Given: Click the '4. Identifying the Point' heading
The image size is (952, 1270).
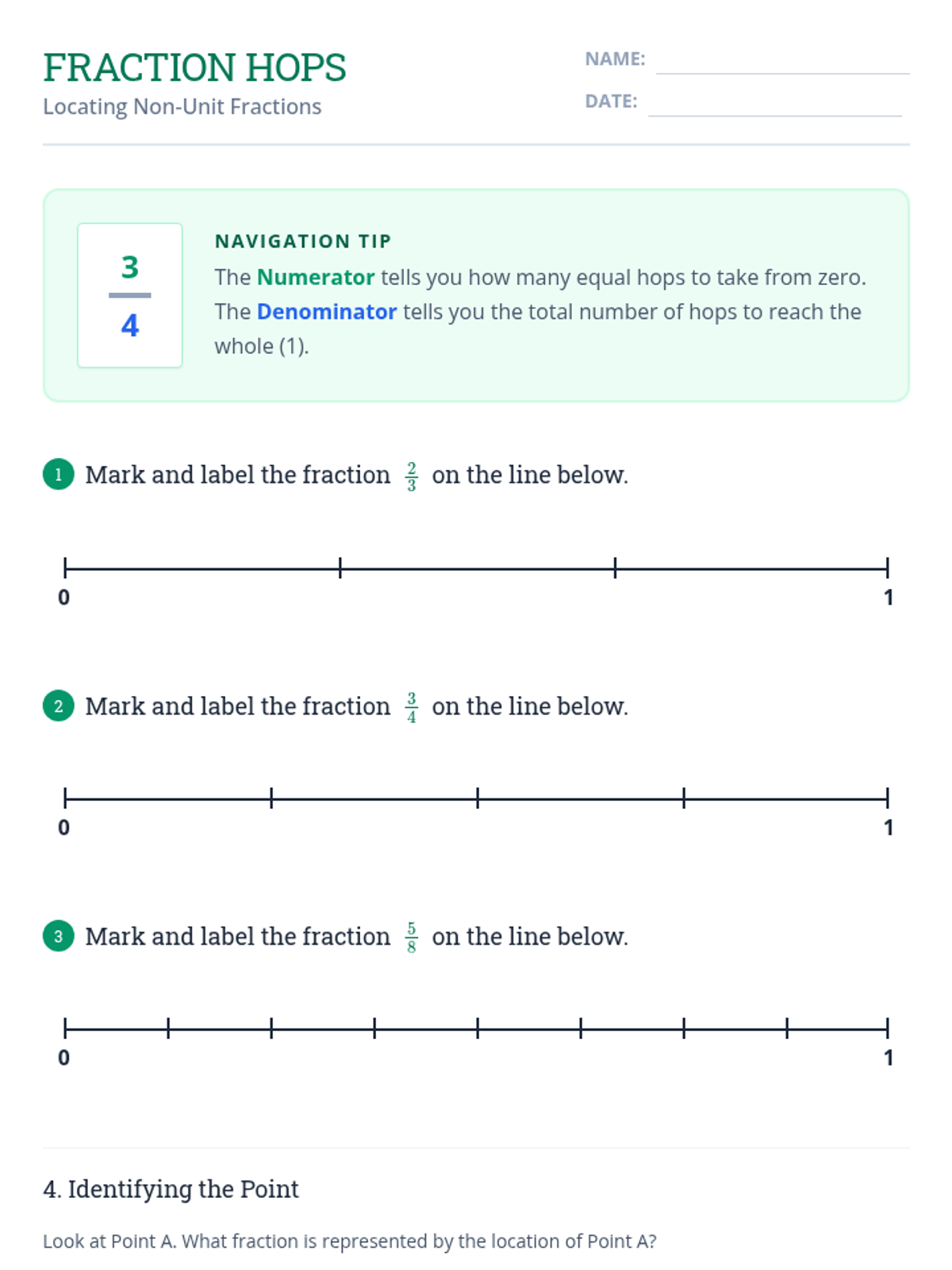Looking at the screenshot, I should point(171,1189).
